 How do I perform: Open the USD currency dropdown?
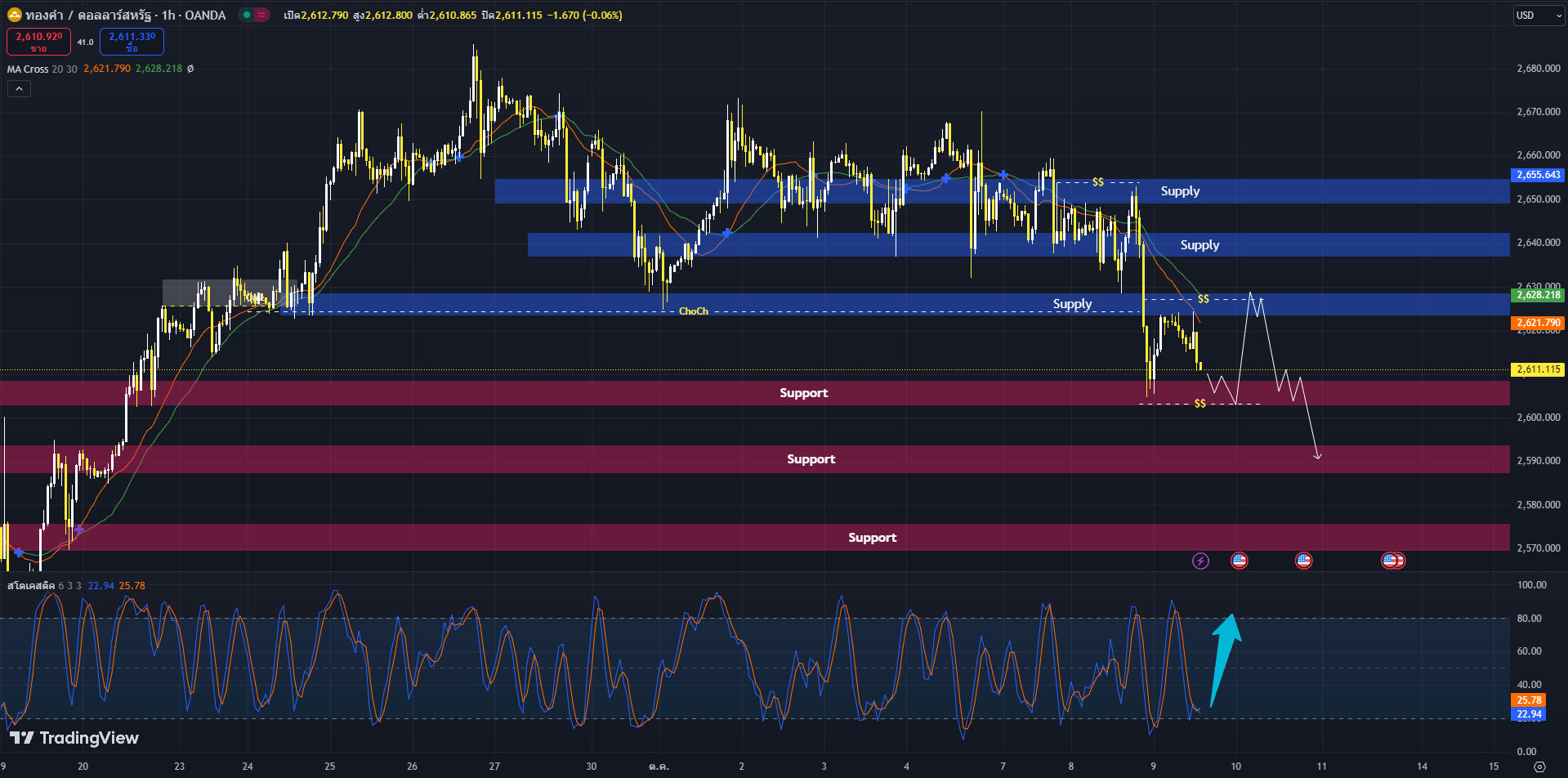(1539, 15)
